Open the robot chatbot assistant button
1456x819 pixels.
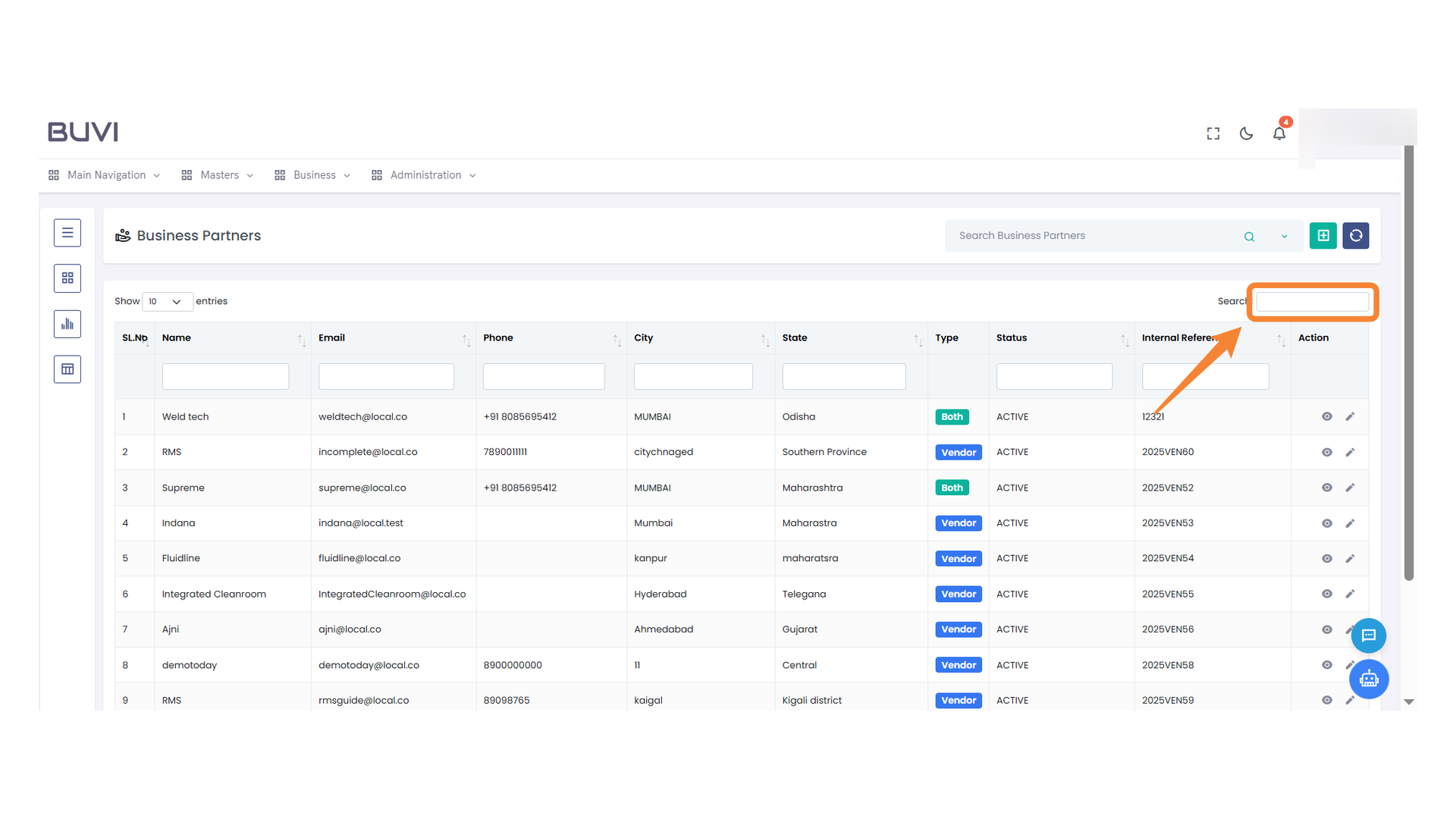tap(1369, 679)
